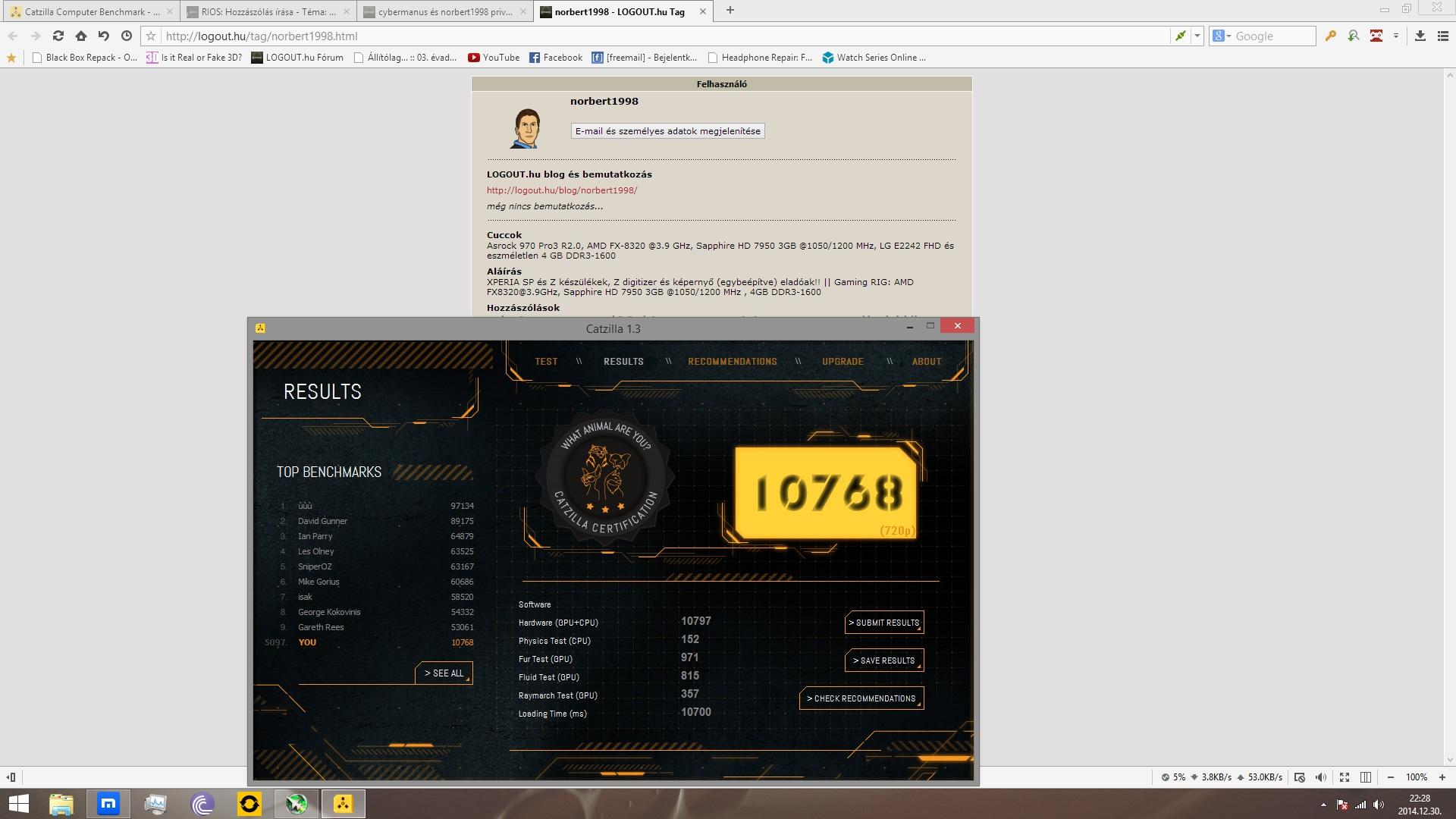Open Facebook bookmark
Image resolution: width=1456 pixels, height=819 pixels.
point(556,58)
